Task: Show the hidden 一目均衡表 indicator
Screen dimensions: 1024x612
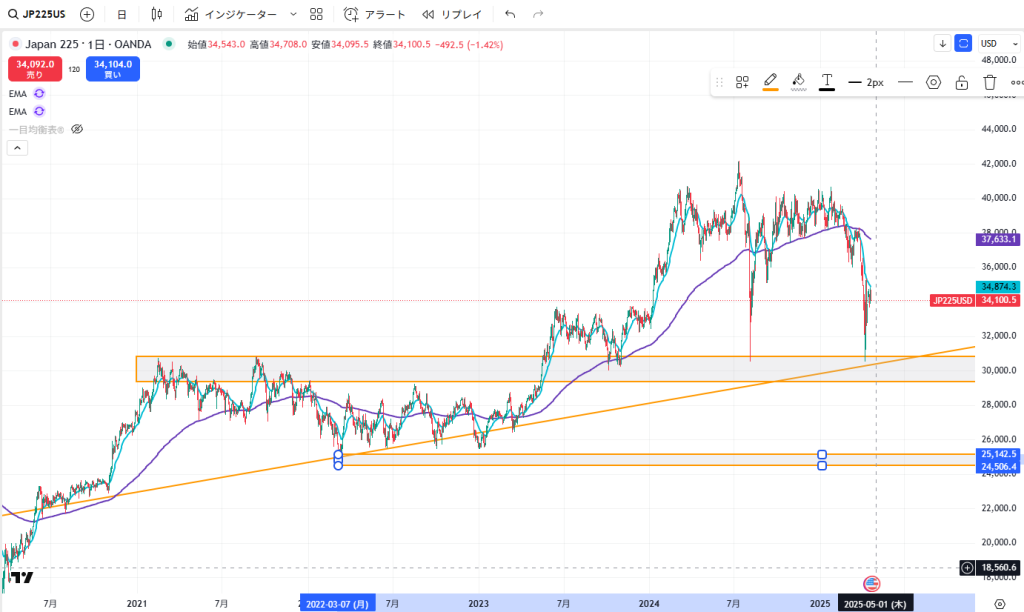Action: (77, 129)
